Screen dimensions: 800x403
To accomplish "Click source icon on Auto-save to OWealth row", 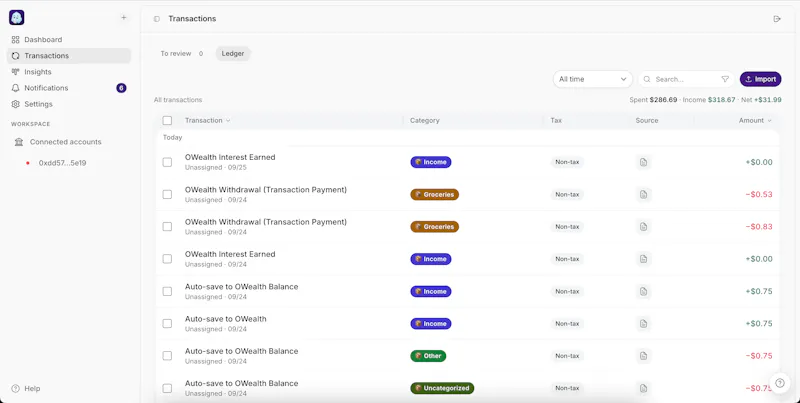I will pos(643,323).
